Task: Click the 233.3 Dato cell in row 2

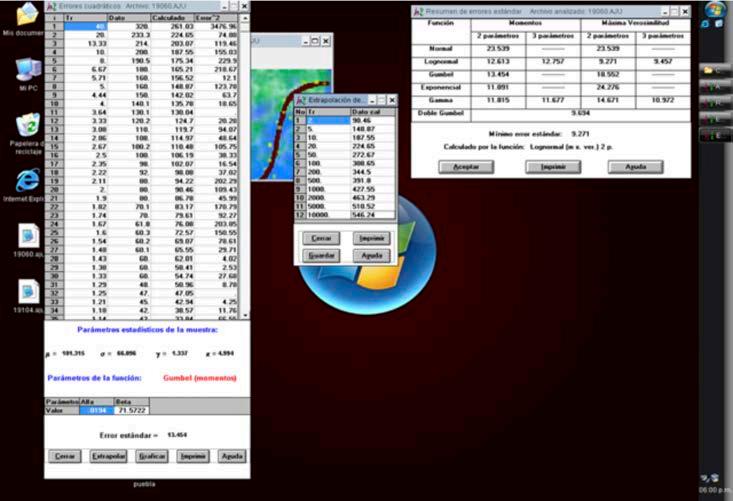Action: (129, 35)
